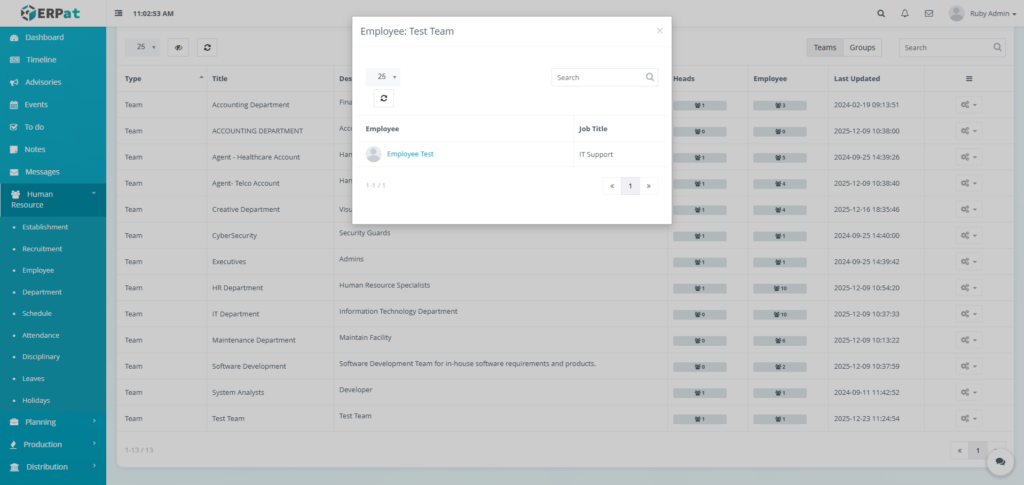Click the modal's Search input field

(597, 77)
